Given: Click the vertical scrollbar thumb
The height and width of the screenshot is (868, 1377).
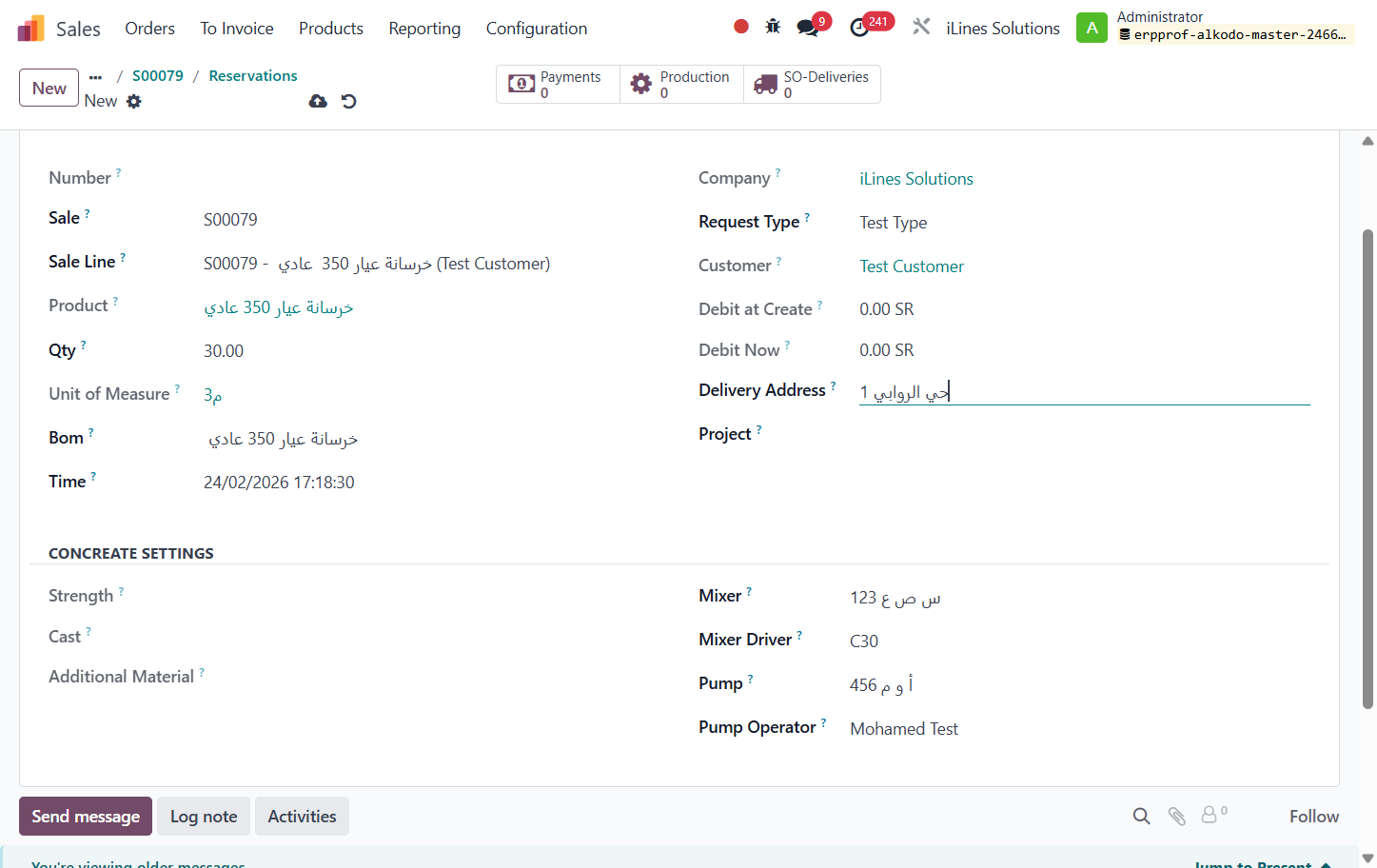Looking at the screenshot, I should pyautogui.click(x=1367, y=468).
